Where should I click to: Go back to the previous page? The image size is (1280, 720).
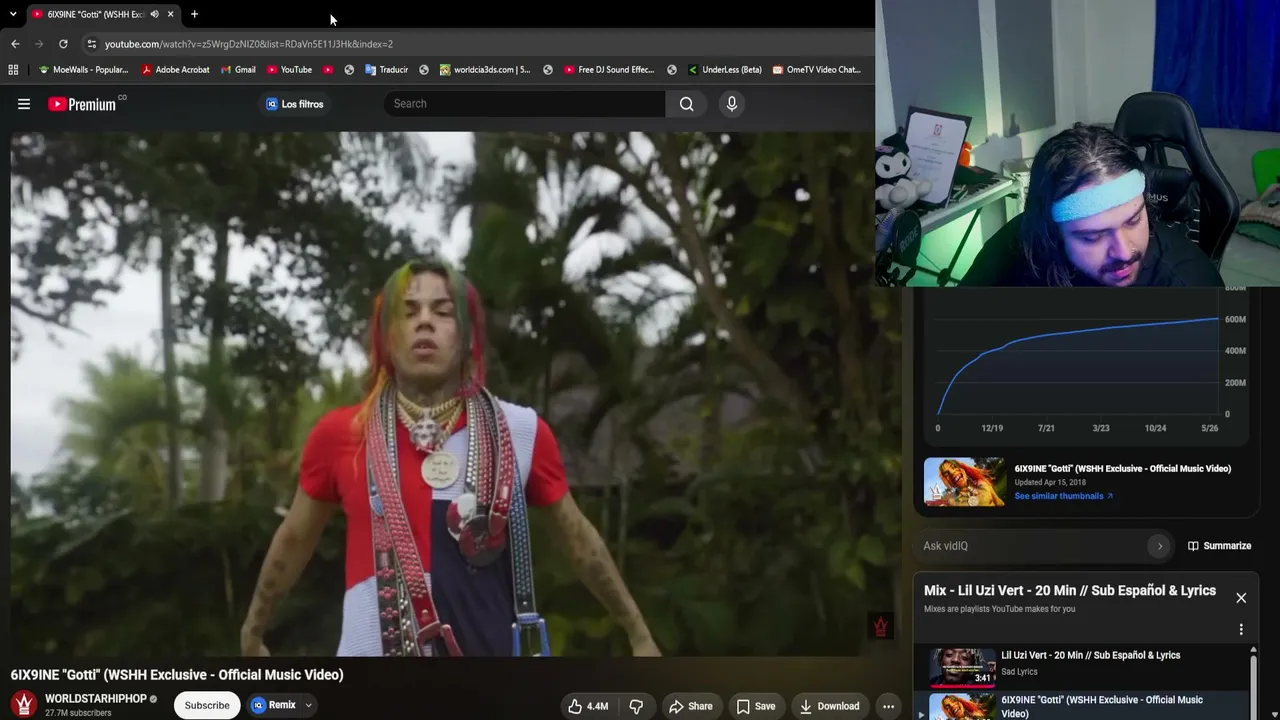pyautogui.click(x=15, y=44)
